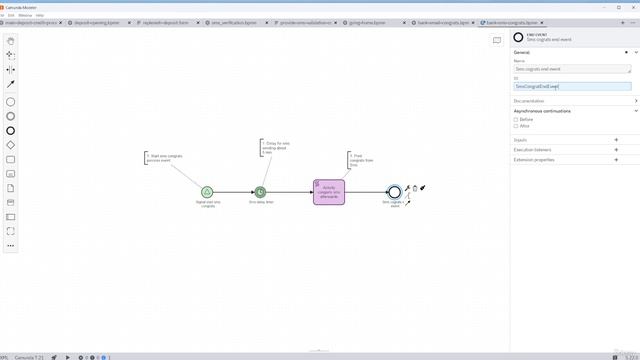Open the Execution listeners section header
The height and width of the screenshot is (360, 640).
[x=532, y=150]
